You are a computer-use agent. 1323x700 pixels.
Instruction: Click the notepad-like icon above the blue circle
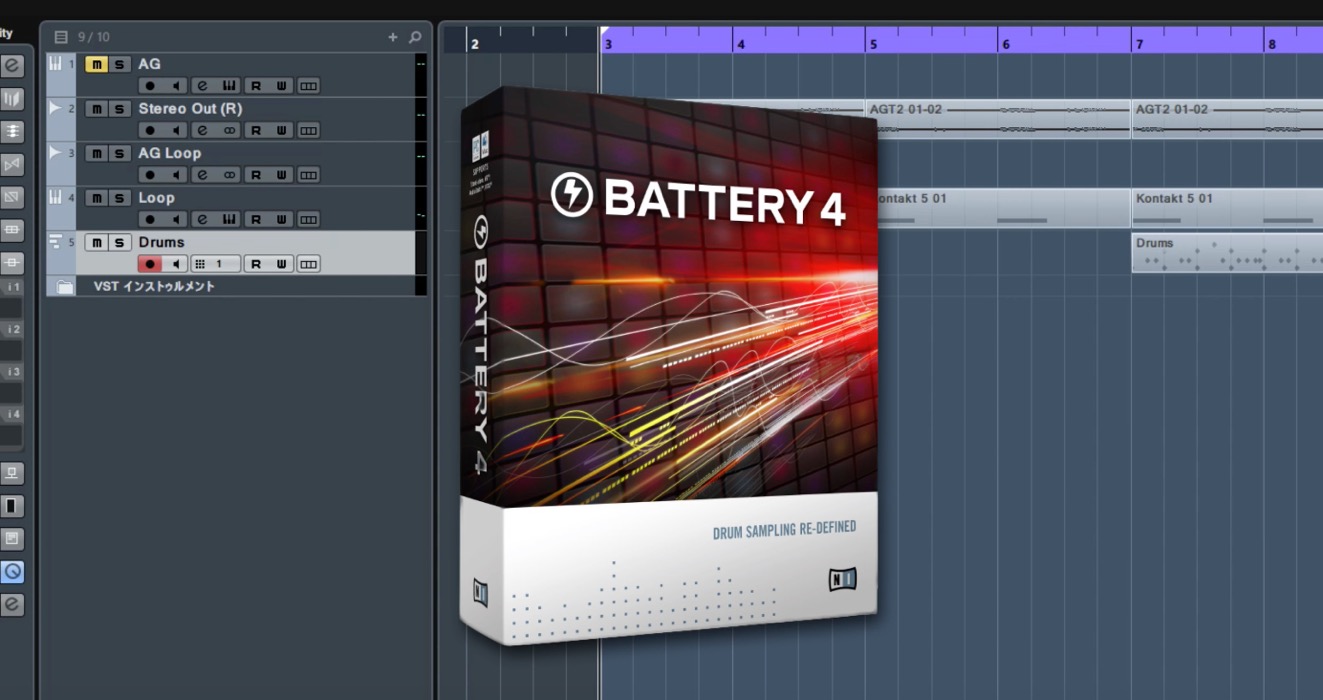click(x=12, y=539)
